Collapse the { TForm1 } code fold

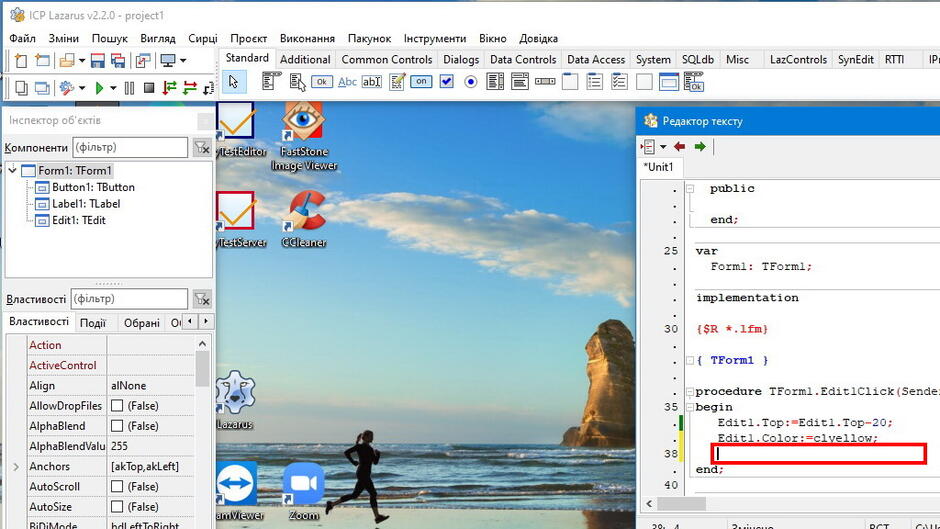point(689,360)
